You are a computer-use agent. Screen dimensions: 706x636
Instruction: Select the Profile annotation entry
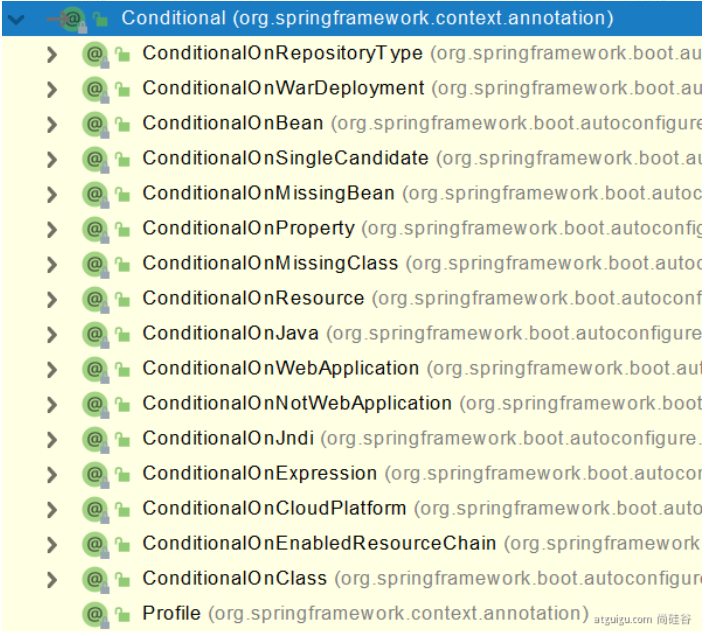point(172,613)
